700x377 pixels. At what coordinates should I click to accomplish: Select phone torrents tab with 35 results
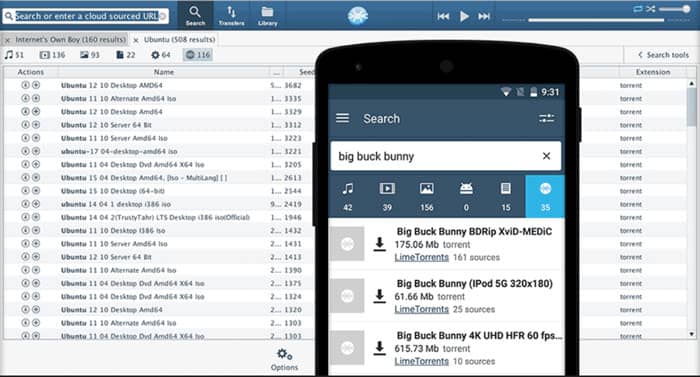tap(545, 196)
